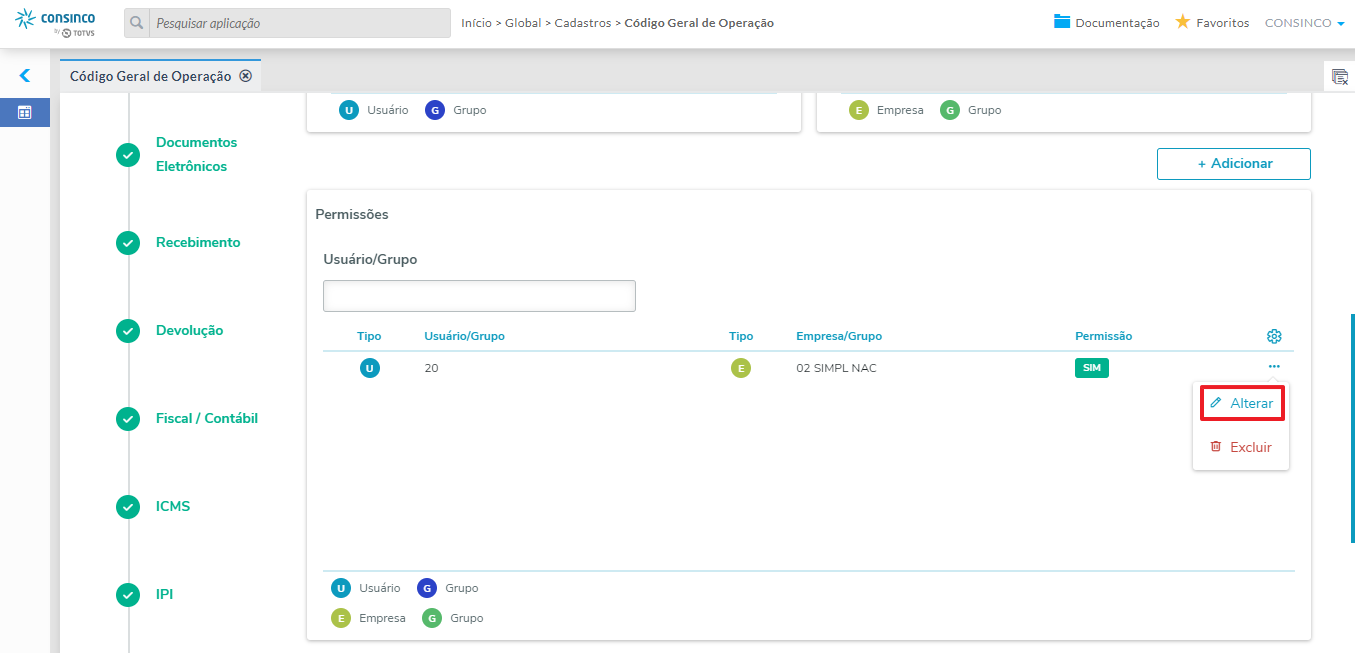Click the SIM permission badge
Image resolution: width=1355 pixels, height=653 pixels.
click(x=1092, y=368)
